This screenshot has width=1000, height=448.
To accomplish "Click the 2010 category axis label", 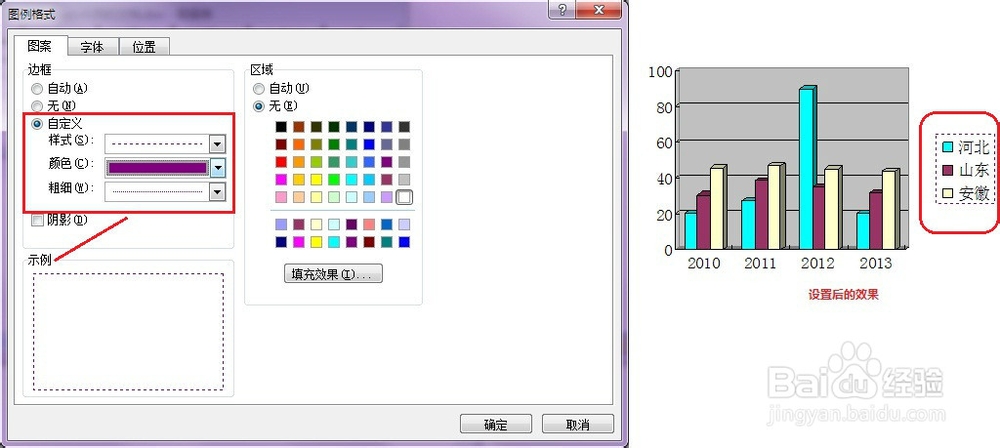I will (x=703, y=263).
